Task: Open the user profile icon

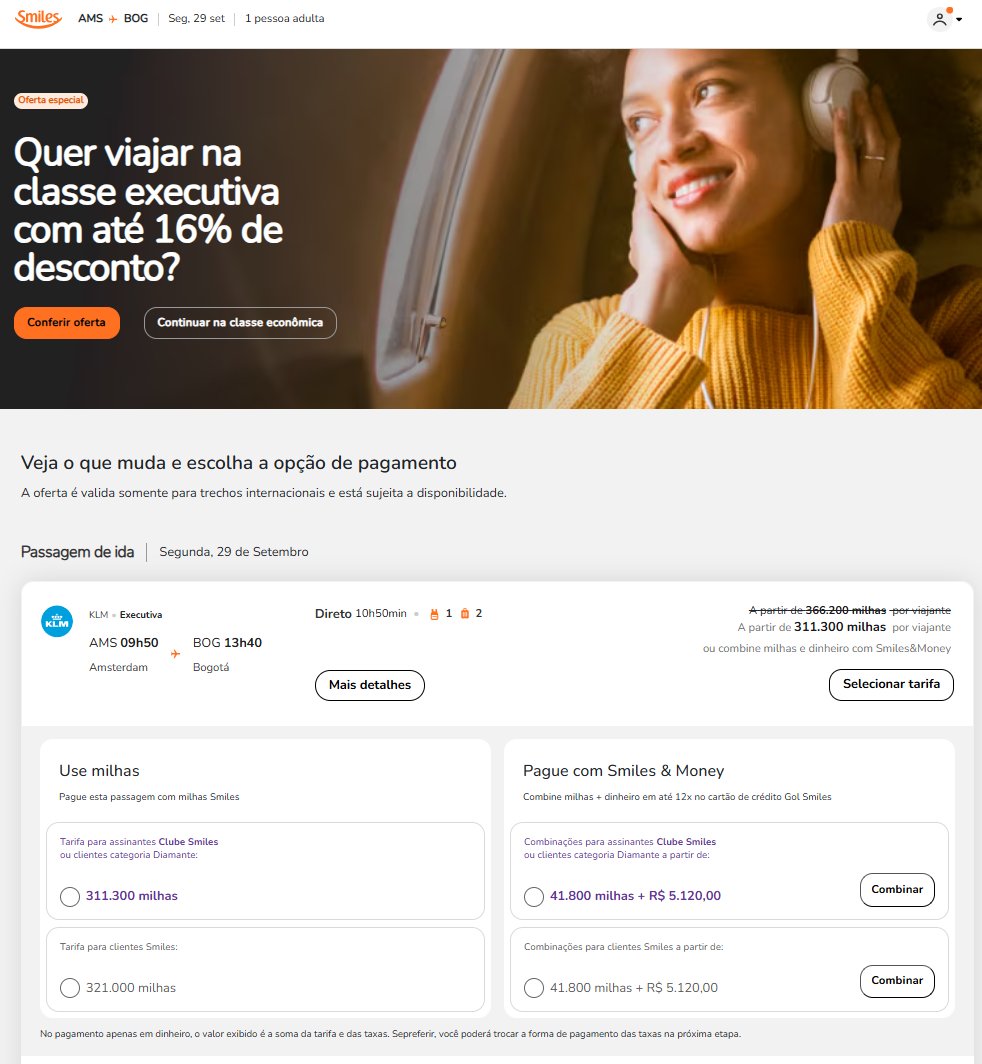Action: click(x=940, y=19)
